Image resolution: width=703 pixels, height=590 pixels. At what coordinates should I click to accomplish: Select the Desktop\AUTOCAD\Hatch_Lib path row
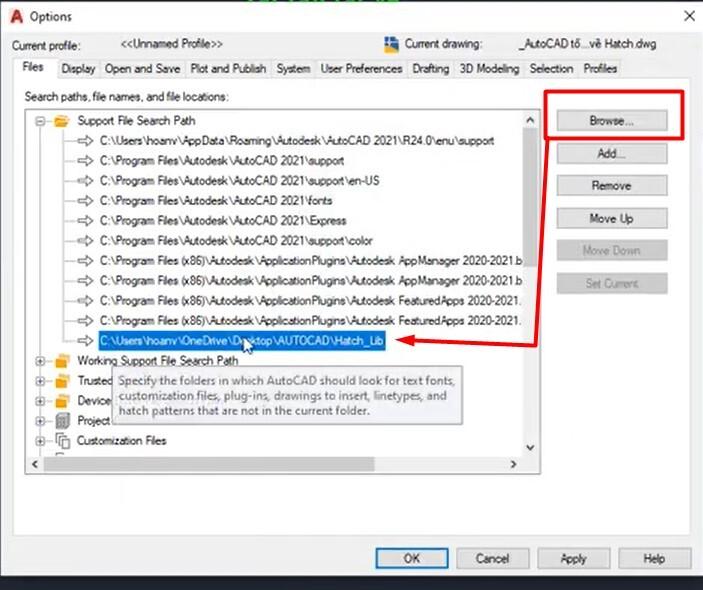pyautogui.click(x=242, y=341)
